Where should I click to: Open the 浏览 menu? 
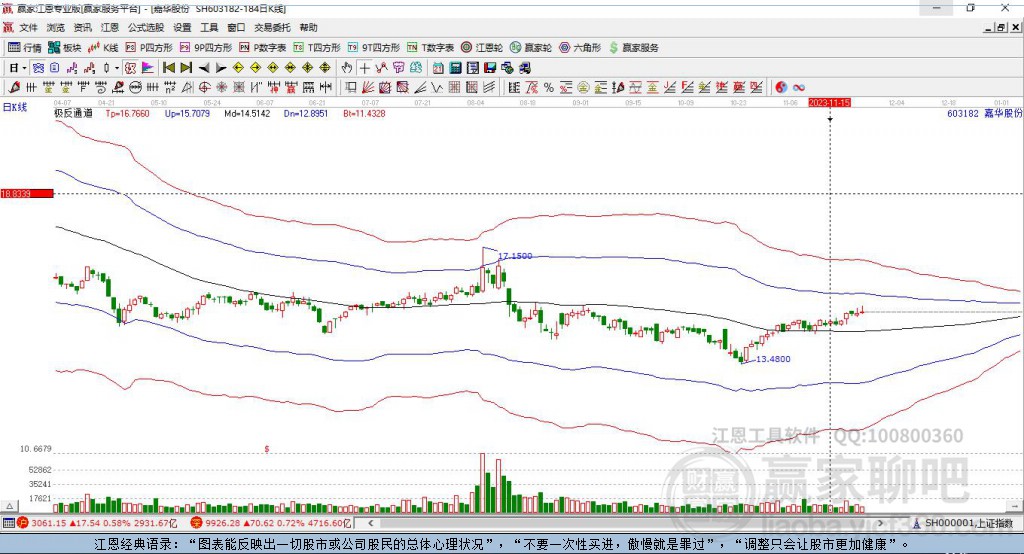pos(56,27)
